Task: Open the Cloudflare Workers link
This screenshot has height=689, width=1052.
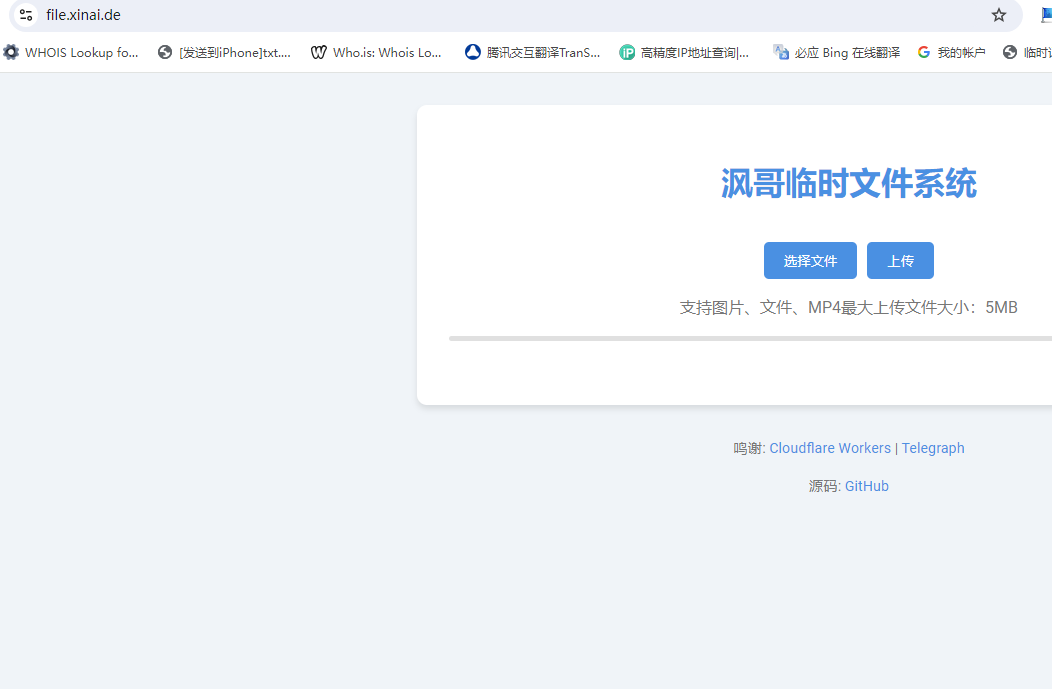Action: click(830, 448)
